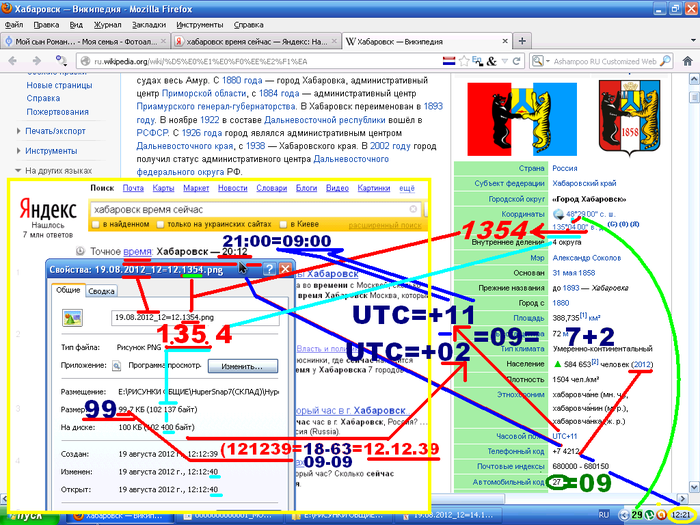700x525 pixels.
Task: Click the taskbar clock showing 12:21
Action: tap(681, 515)
